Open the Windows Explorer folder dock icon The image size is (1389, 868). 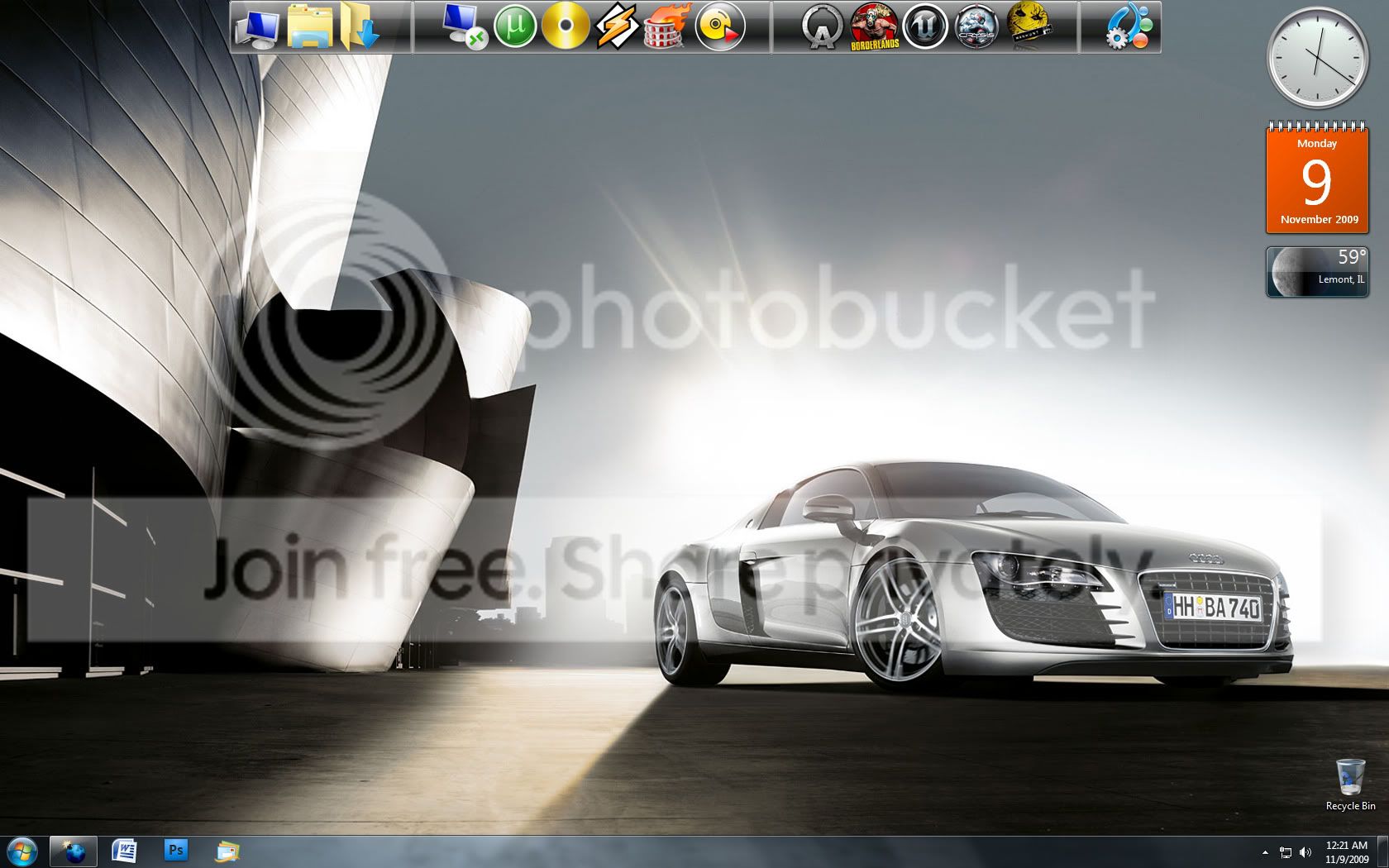tap(310, 26)
